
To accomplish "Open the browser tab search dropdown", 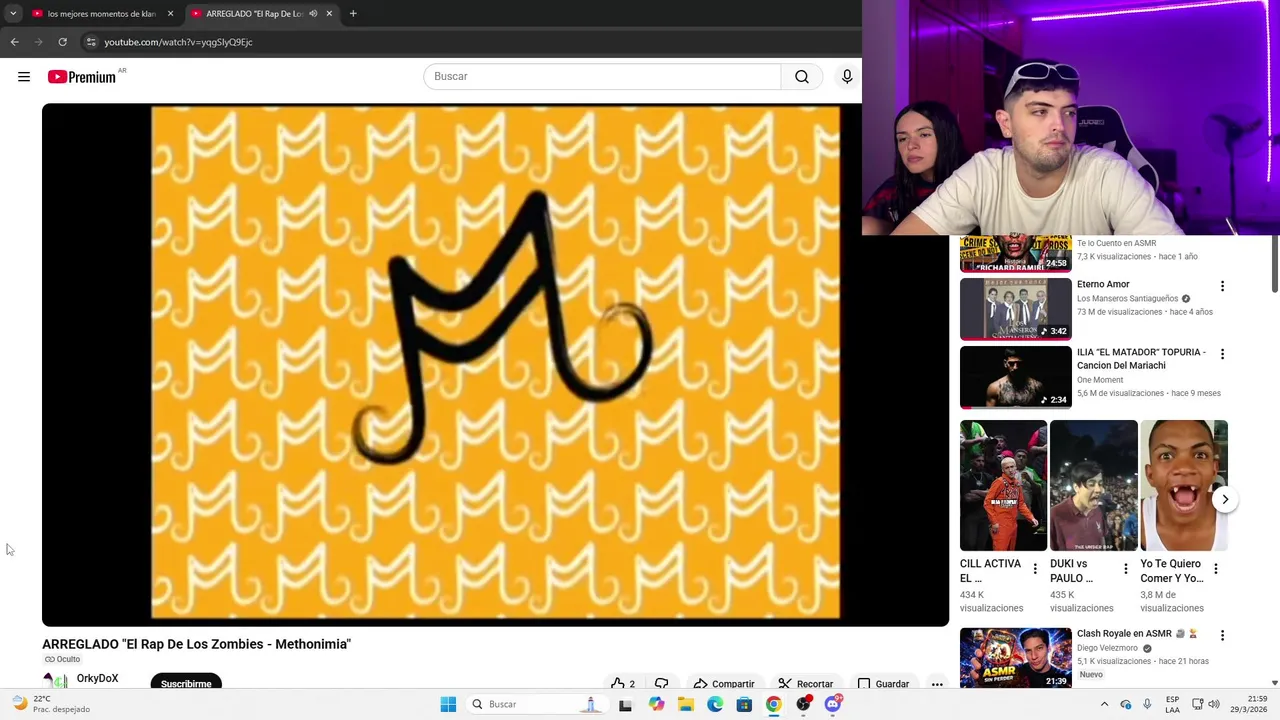I will 12,13.
